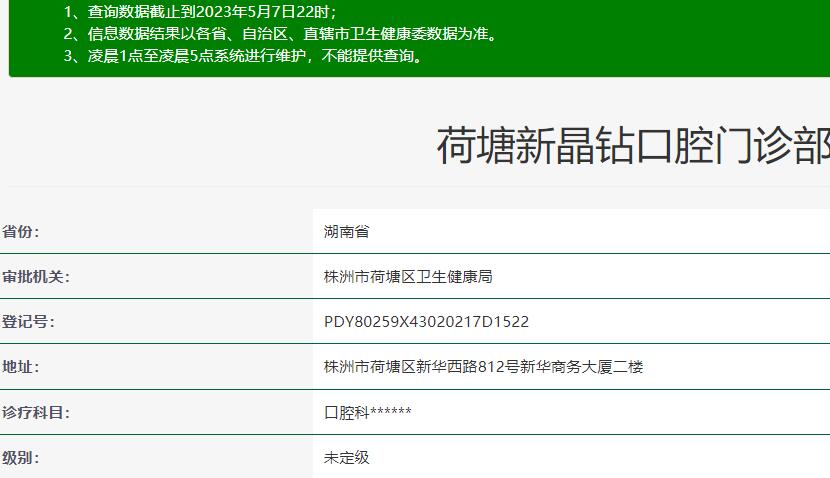Click the 省份 label

tap(21, 232)
